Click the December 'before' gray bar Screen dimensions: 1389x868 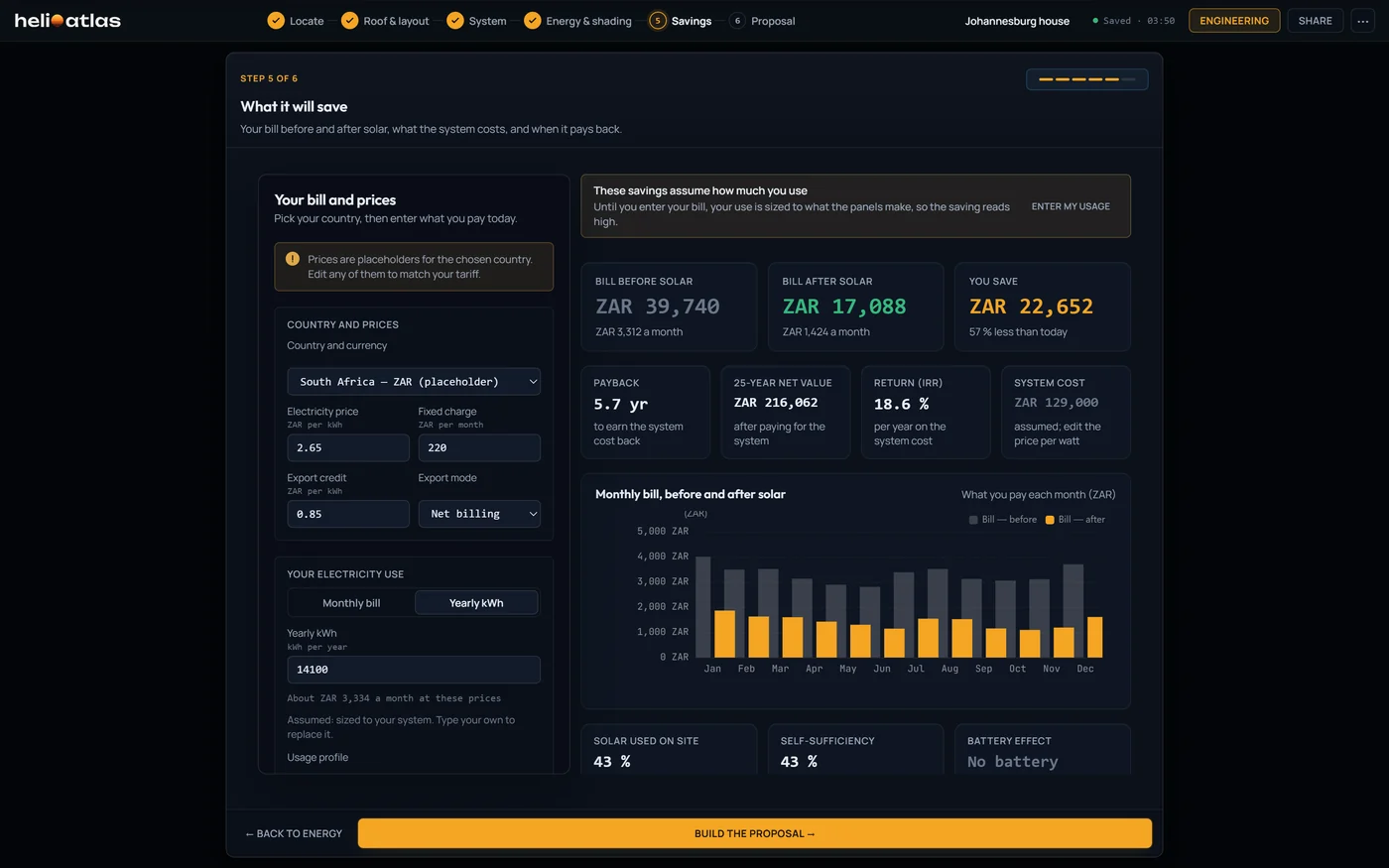tap(1073, 611)
